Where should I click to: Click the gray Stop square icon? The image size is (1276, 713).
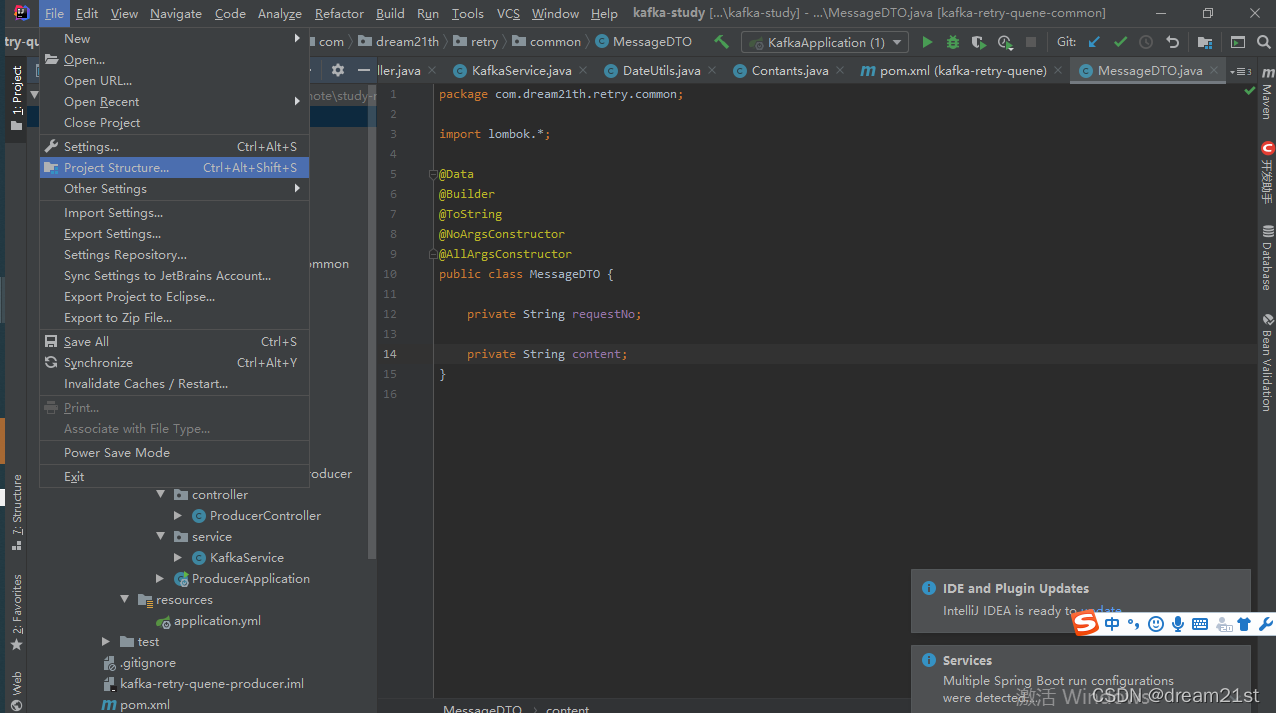(x=1031, y=42)
